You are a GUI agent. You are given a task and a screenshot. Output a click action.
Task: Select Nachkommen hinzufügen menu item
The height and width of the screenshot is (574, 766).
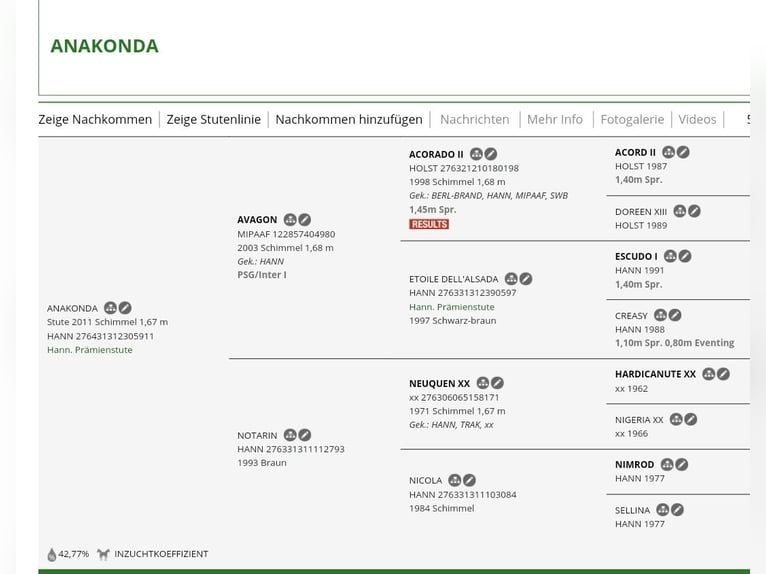[x=349, y=119]
